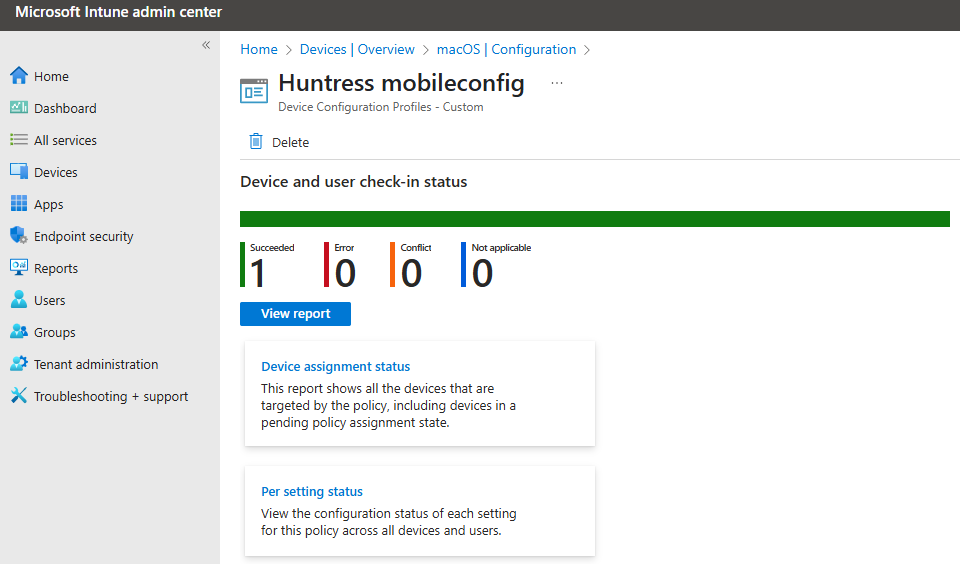Click the Conflict count of 0
Viewport: 960px width, 564px height.
411,273
